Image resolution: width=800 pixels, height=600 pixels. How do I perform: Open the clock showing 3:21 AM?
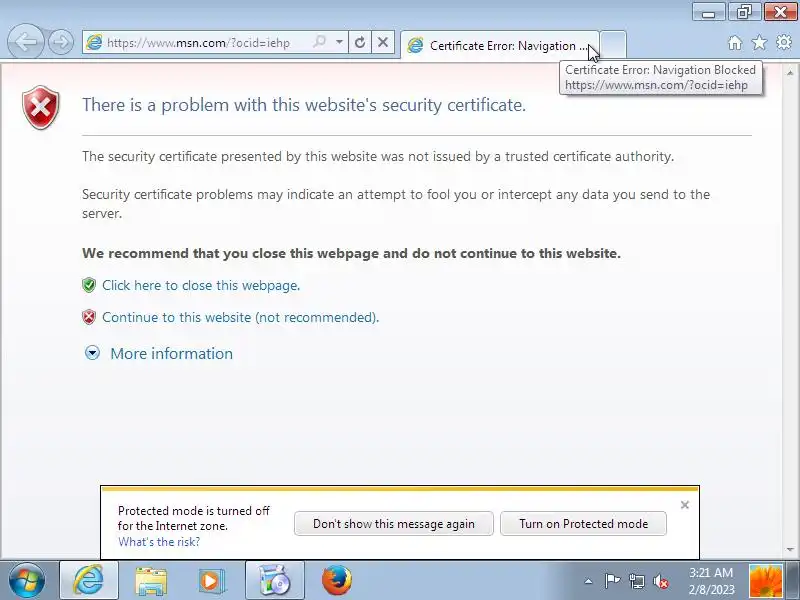711,581
